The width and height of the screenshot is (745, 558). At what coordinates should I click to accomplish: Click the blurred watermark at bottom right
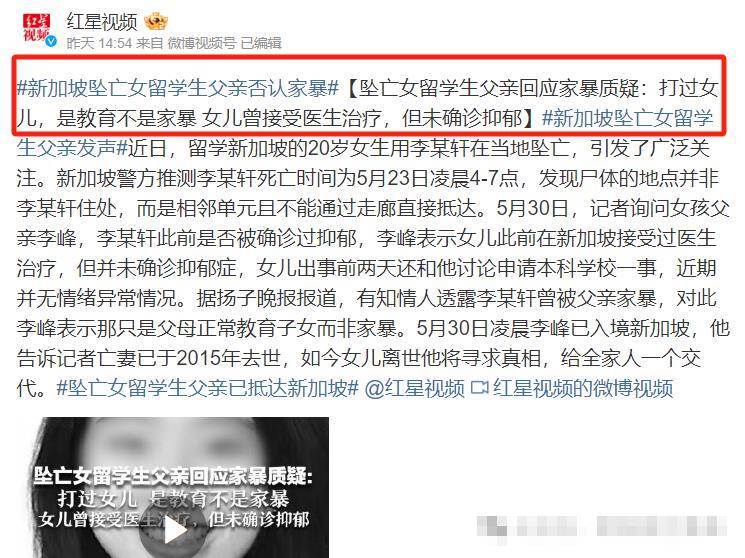(602, 526)
